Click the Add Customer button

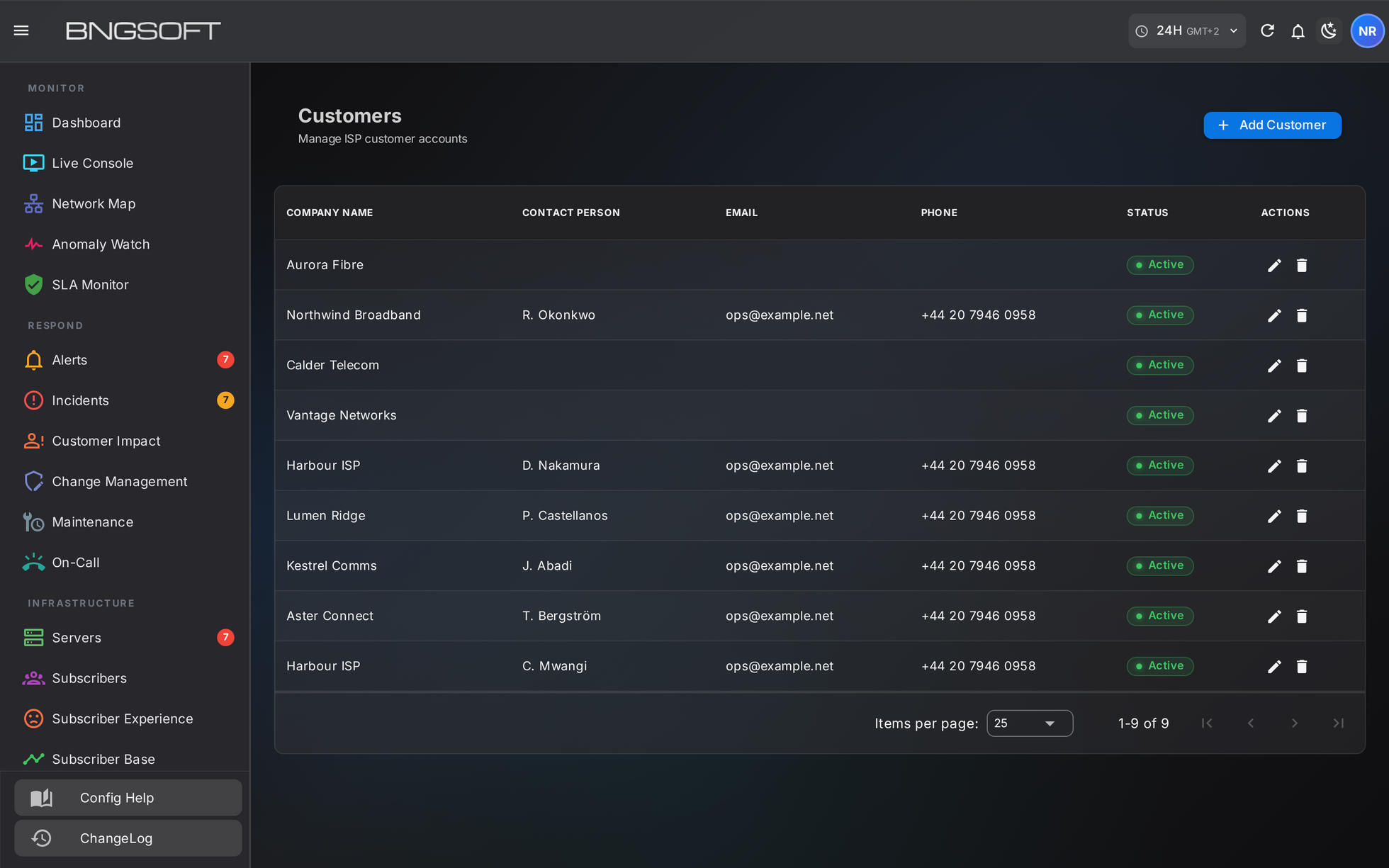pos(1272,125)
